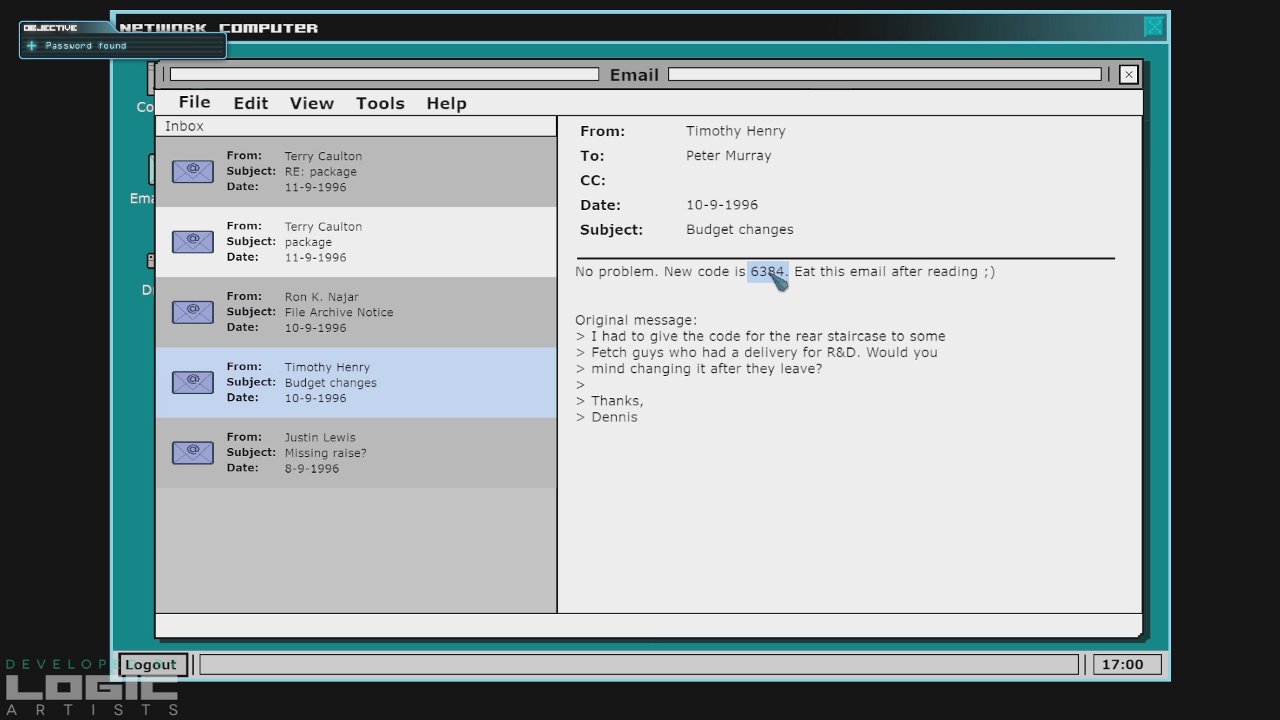The width and height of the screenshot is (1280, 720).
Task: Open the 'Missing raise?' envelope icon
Action: click(192, 453)
